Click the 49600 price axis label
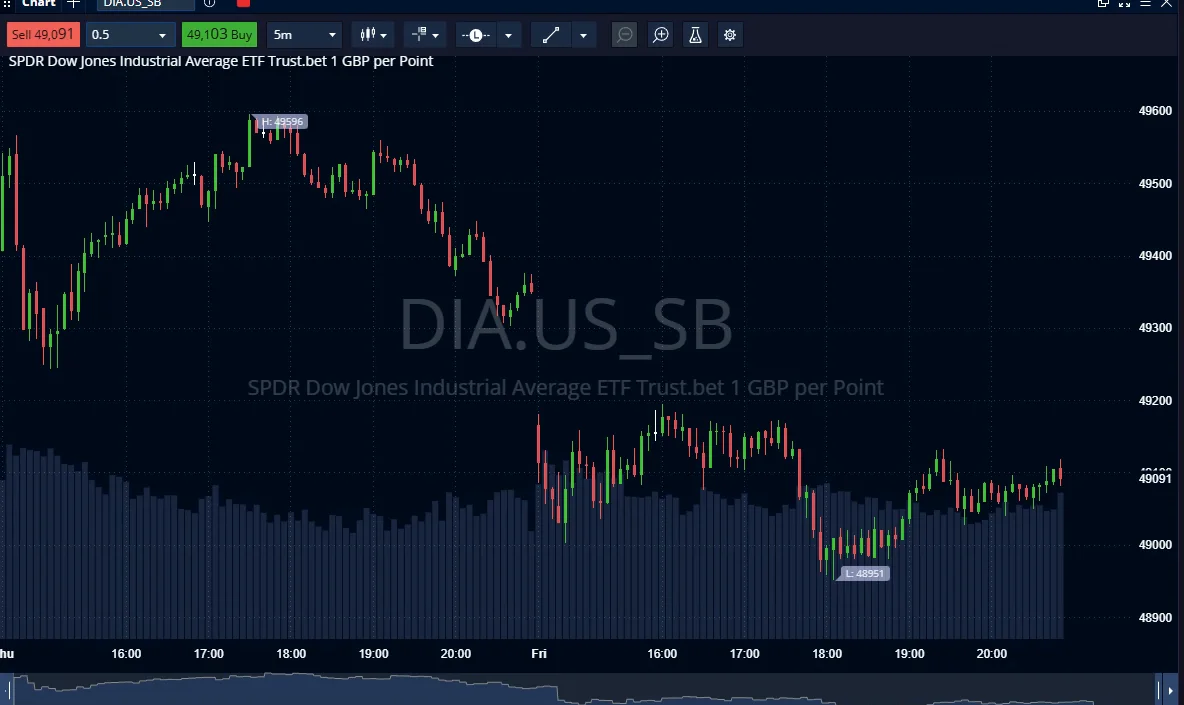The height and width of the screenshot is (705, 1184). (x=1155, y=111)
